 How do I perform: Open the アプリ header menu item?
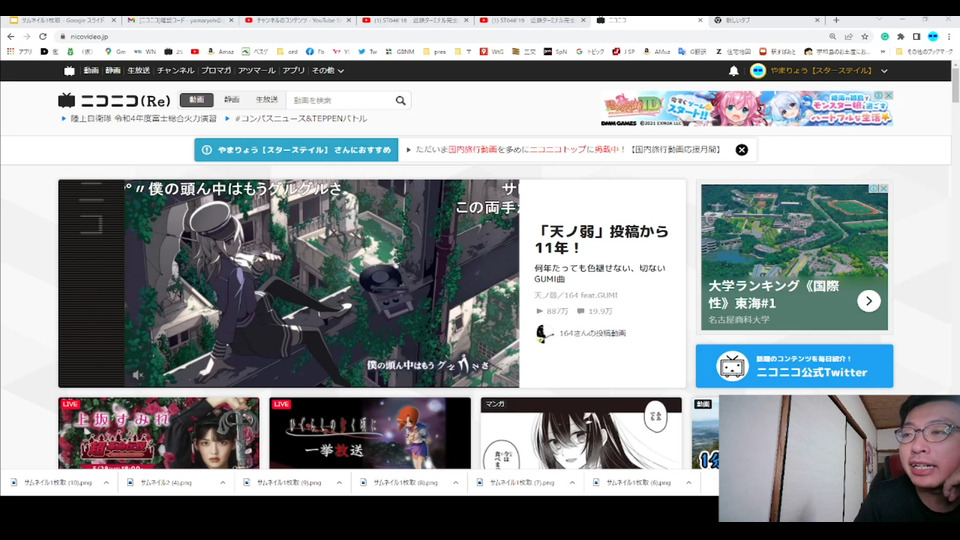[293, 71]
